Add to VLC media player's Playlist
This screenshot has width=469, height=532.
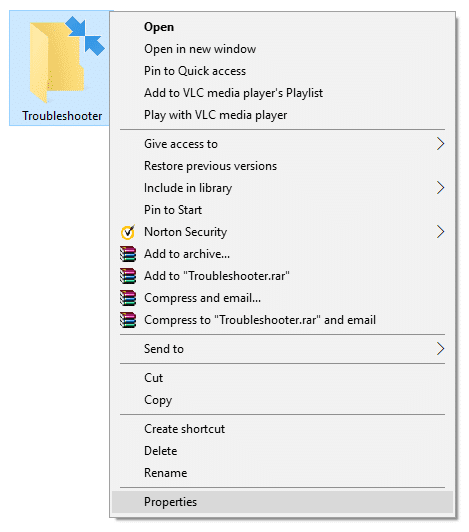[x=282, y=93]
